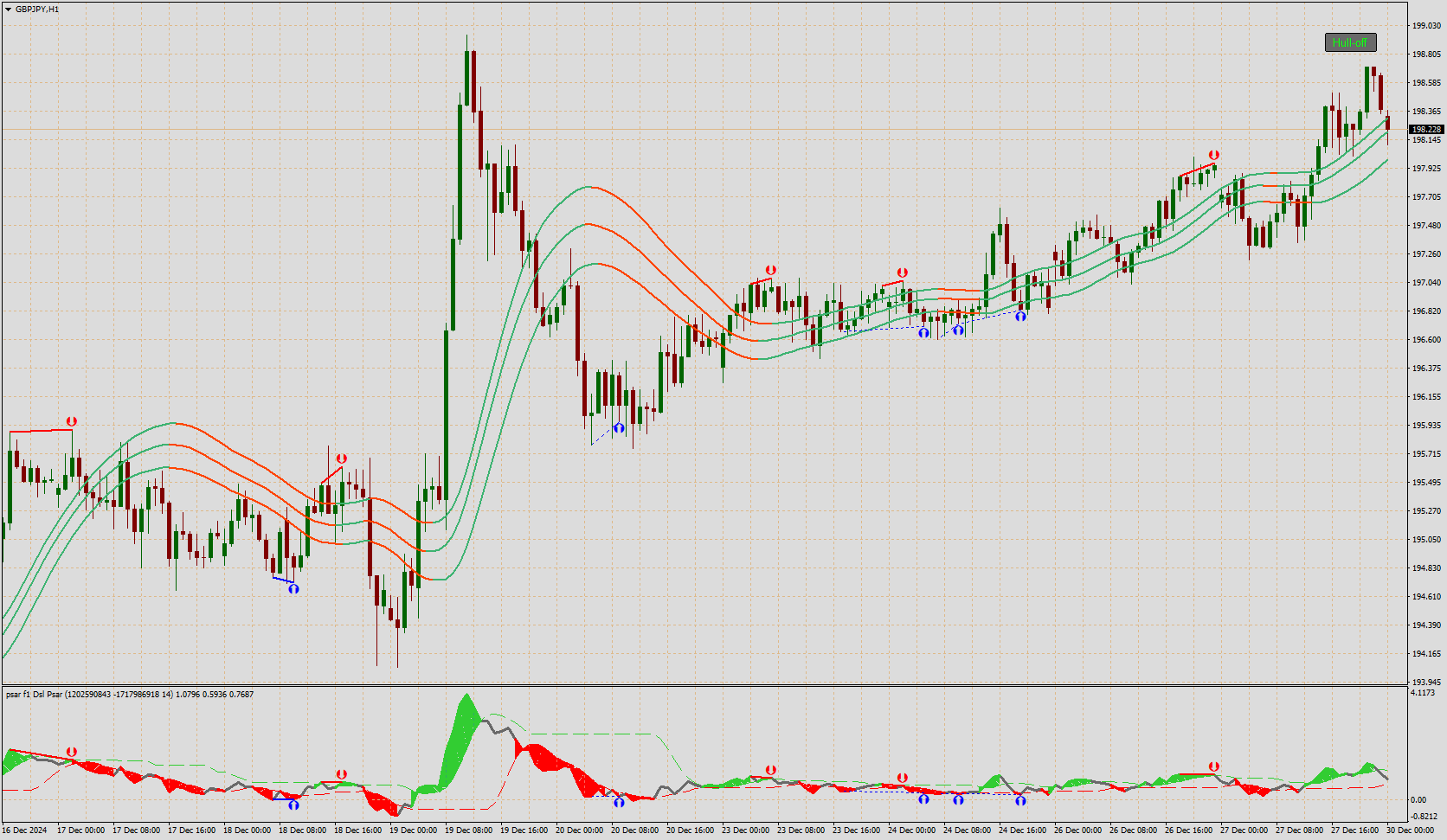Click blue buy arrow below 24 Dec 00:00 candles

point(923,332)
